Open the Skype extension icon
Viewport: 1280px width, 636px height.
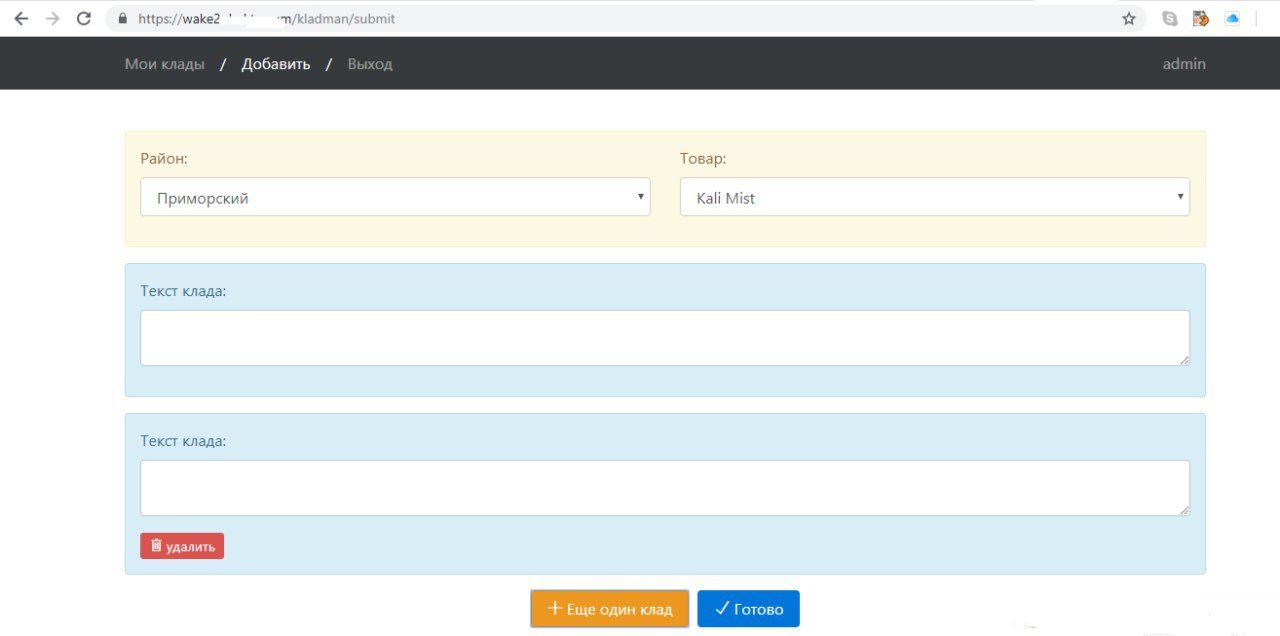[1169, 18]
